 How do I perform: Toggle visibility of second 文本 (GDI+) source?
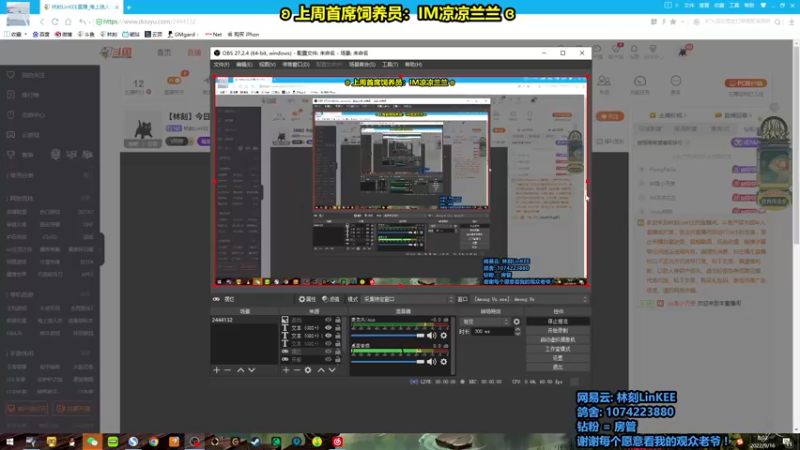(x=328, y=336)
